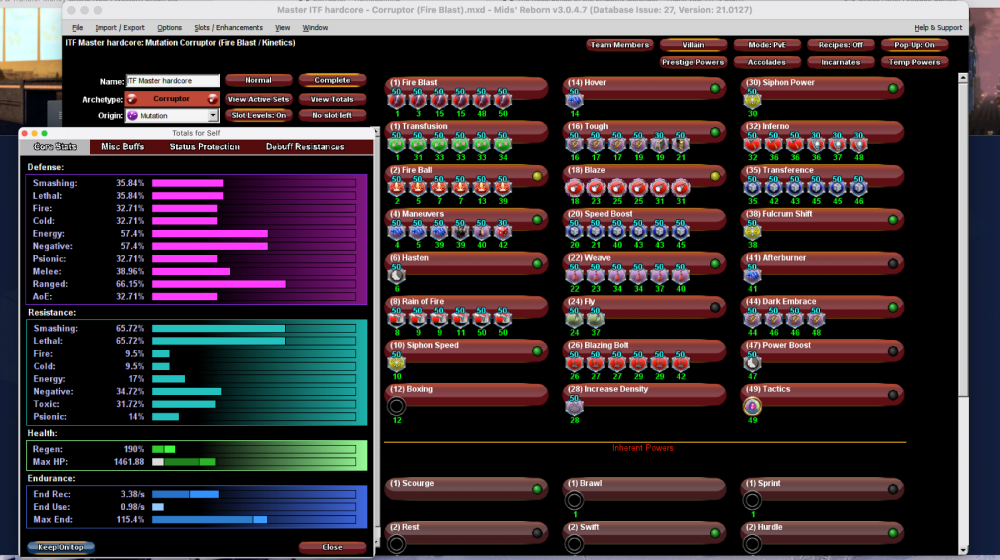This screenshot has height=560, width=1000.
Task: Enable the Afterburner power toggle
Action: click(893, 263)
